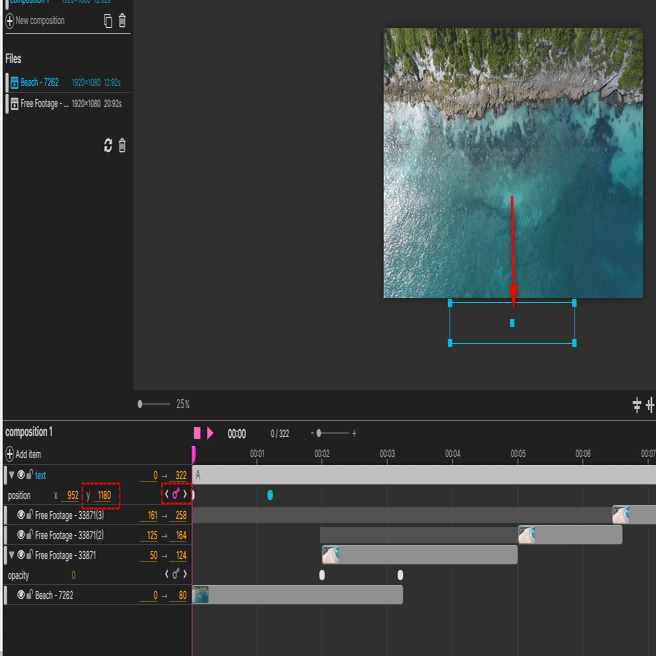Click the New composition plus icon

pos(10,20)
